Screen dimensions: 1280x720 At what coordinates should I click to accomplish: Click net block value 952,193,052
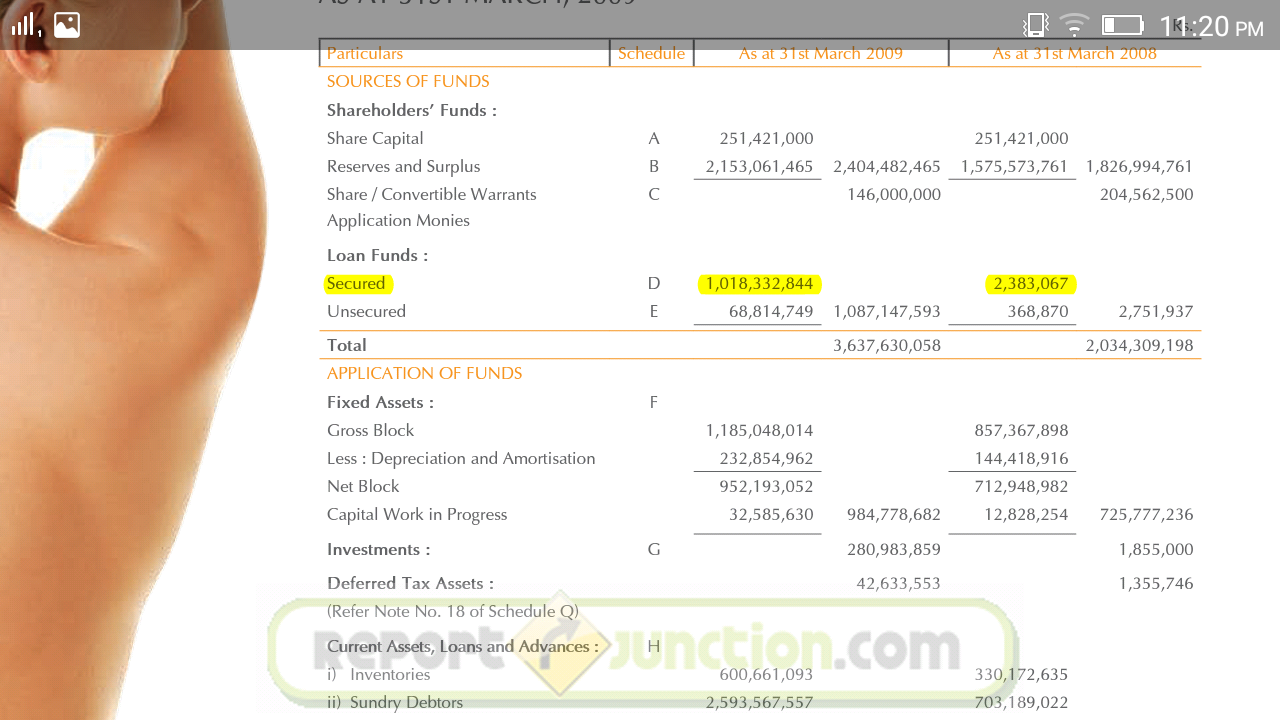point(766,486)
